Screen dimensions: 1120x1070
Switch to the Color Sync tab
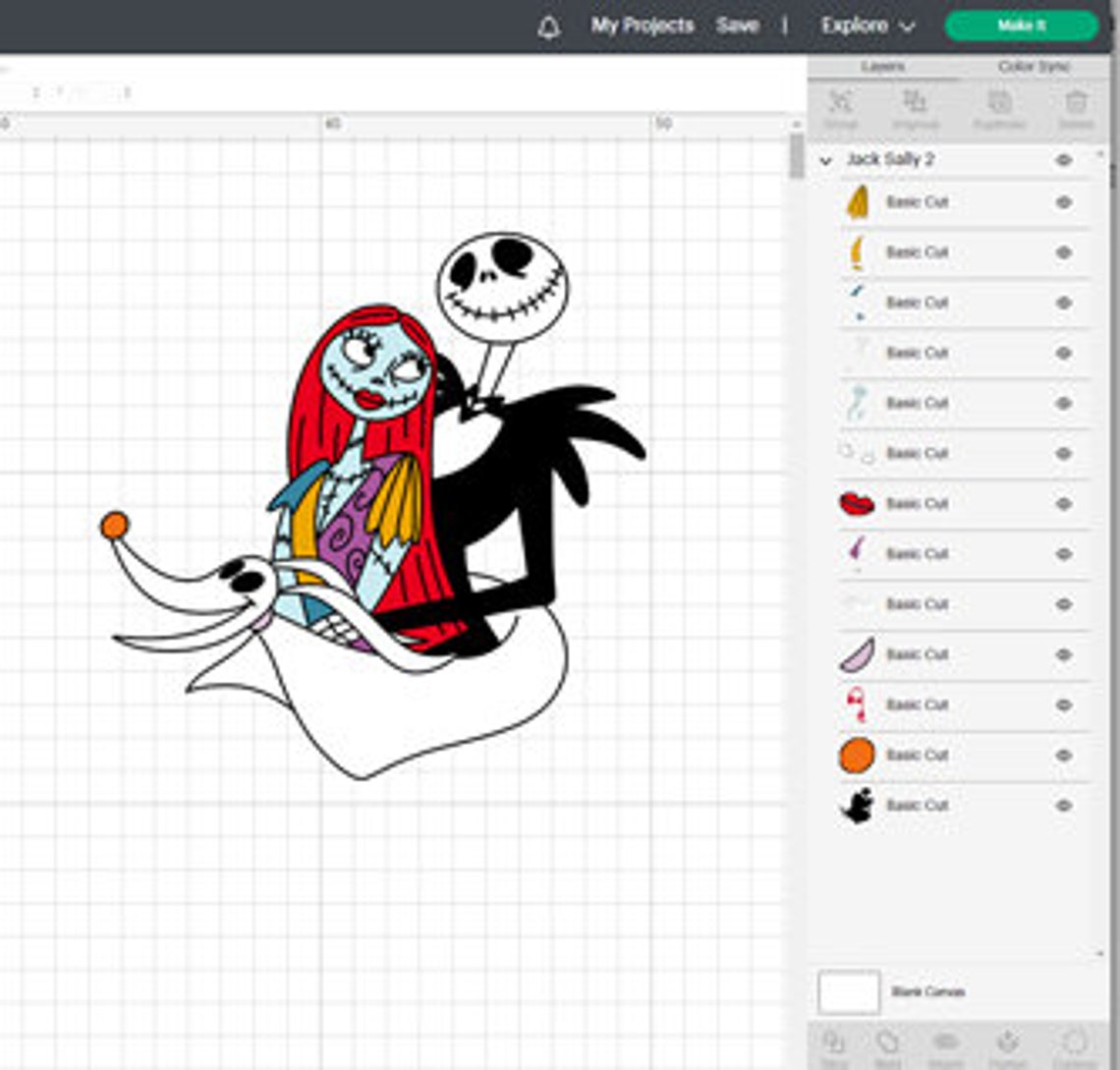point(1032,67)
